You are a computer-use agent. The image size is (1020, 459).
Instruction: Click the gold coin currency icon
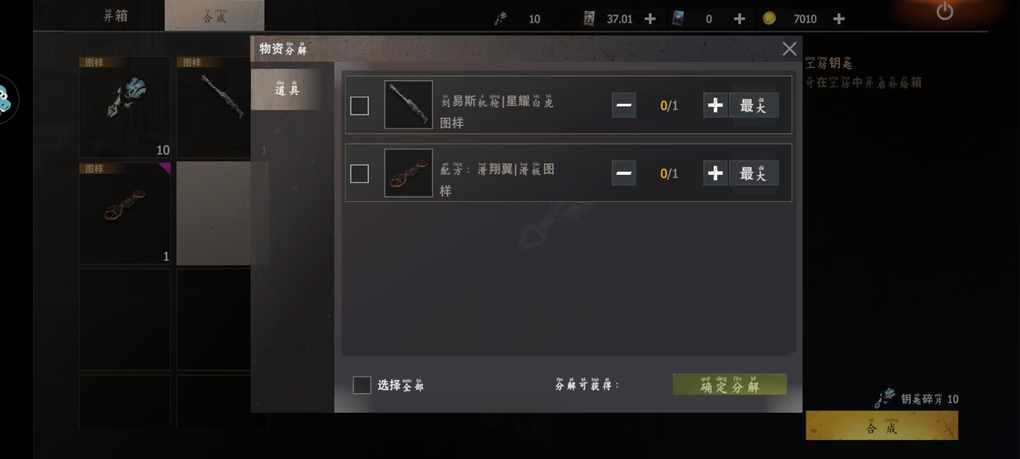point(769,19)
